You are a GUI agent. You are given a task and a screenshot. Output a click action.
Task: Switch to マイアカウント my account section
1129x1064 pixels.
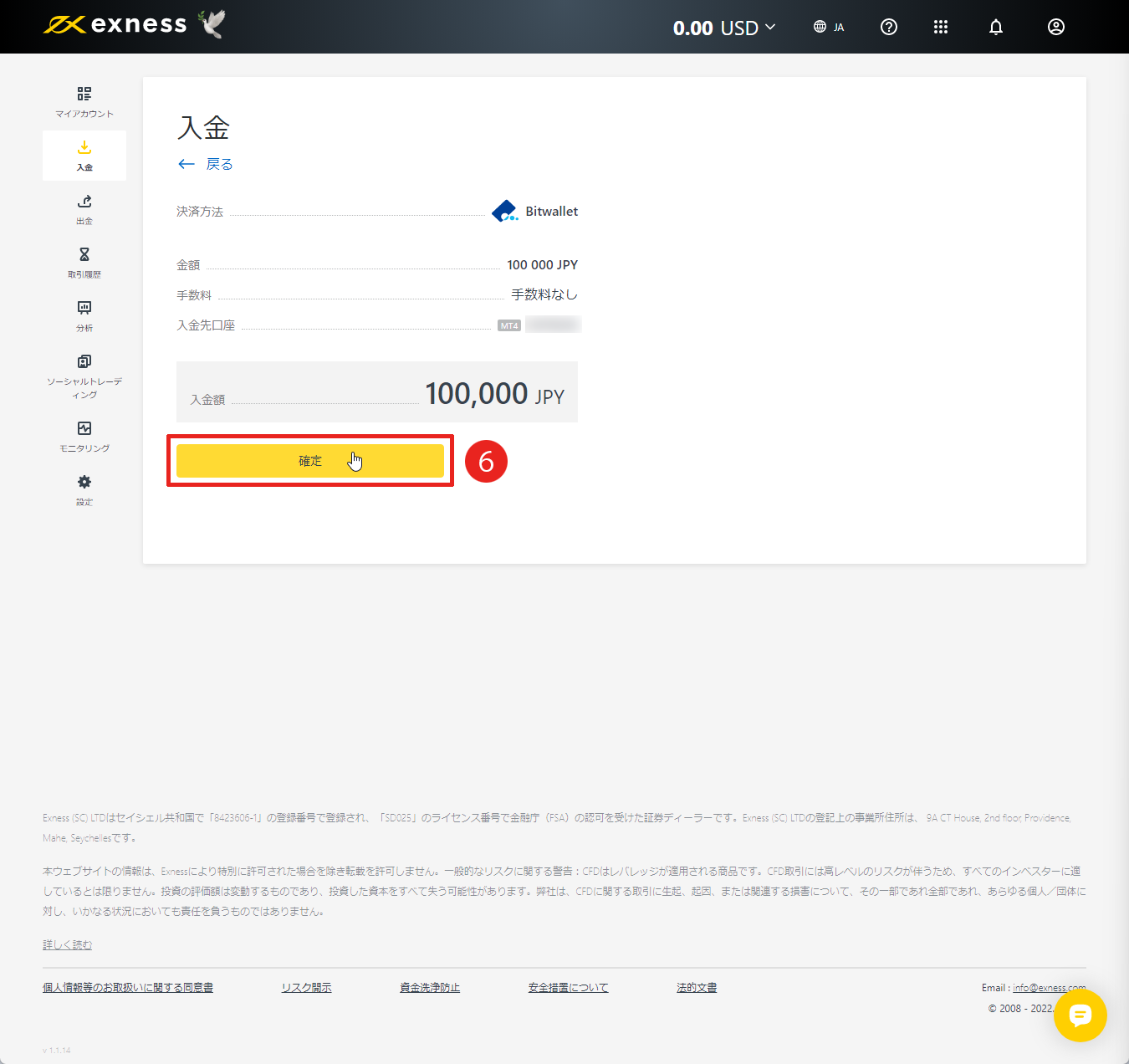[84, 101]
